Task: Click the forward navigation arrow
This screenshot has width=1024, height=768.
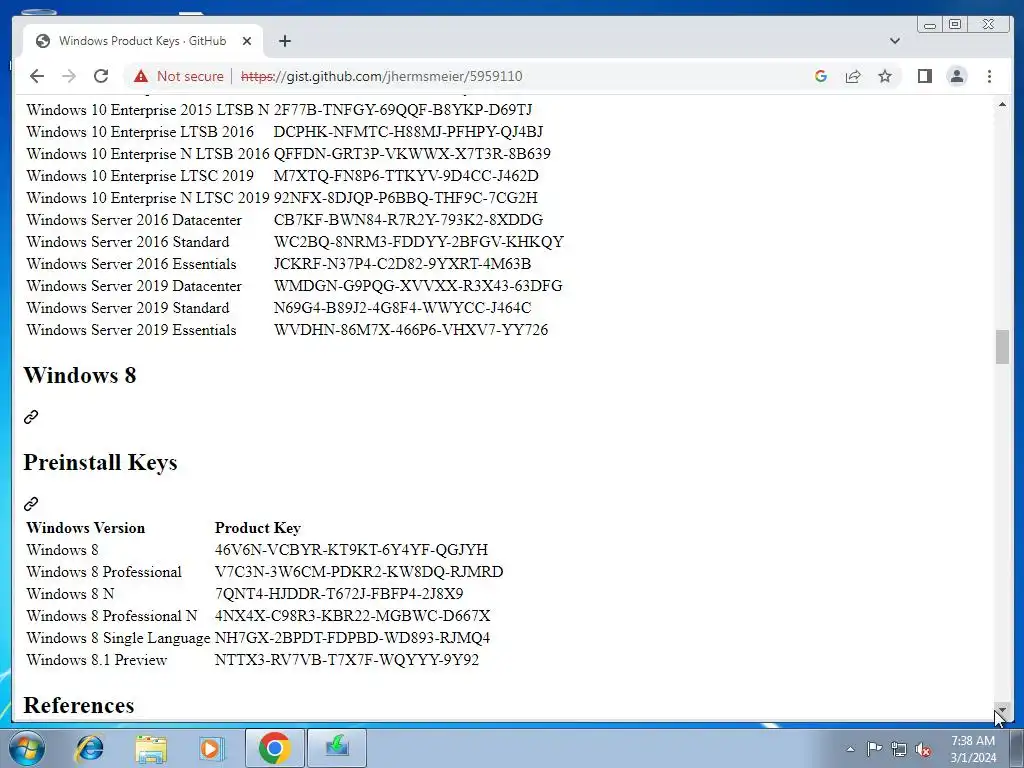Action: coord(69,76)
